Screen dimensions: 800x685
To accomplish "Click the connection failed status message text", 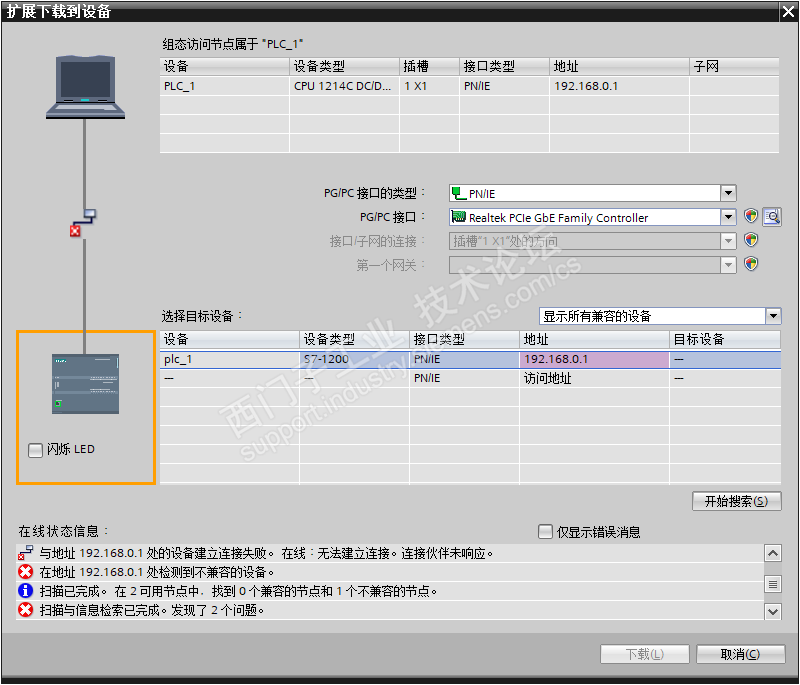I will tap(266, 553).
